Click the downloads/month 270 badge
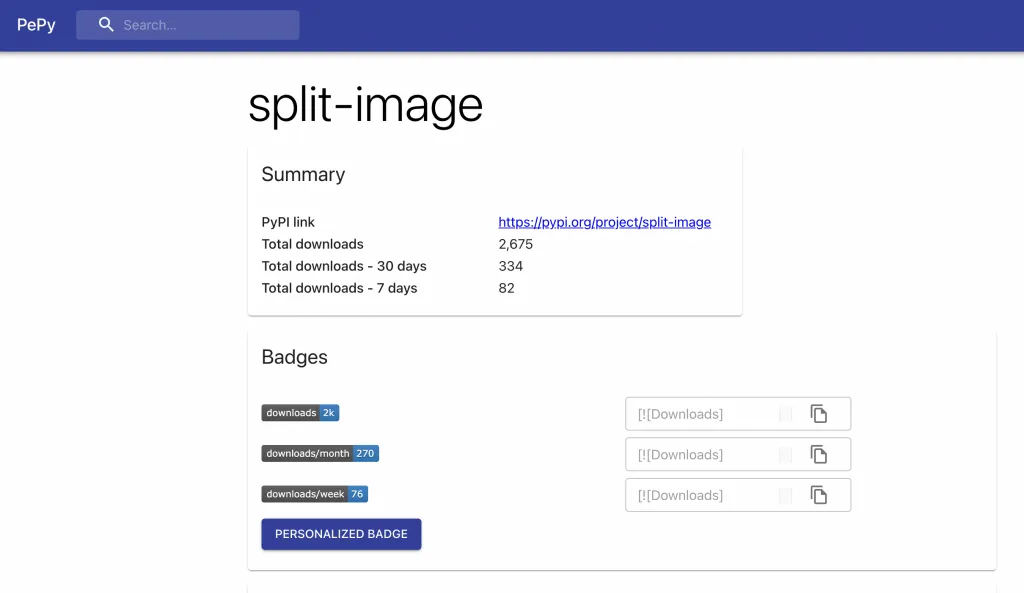Image resolution: width=1024 pixels, height=593 pixels. 320,453
